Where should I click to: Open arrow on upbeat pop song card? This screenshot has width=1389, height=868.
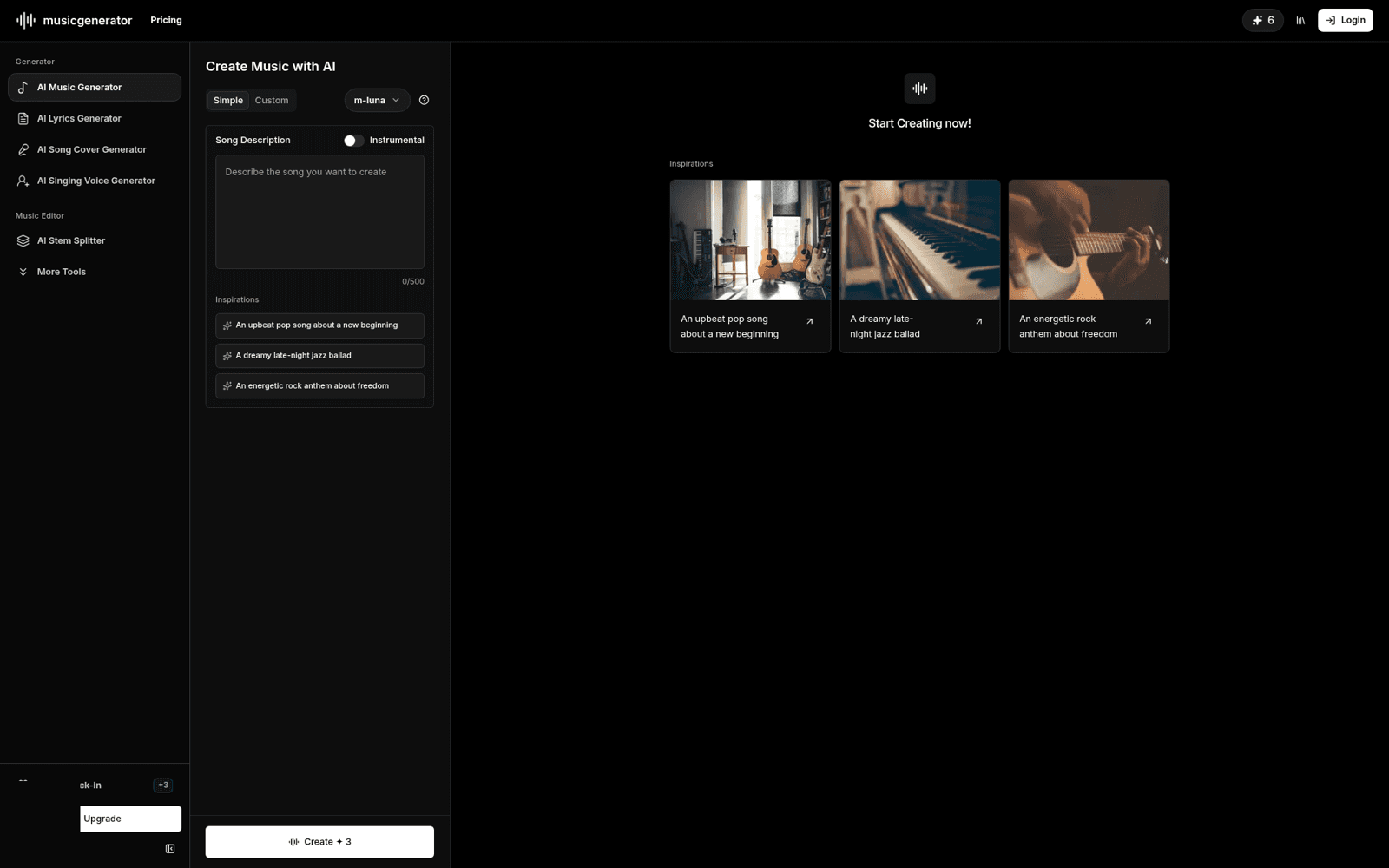[809, 321]
